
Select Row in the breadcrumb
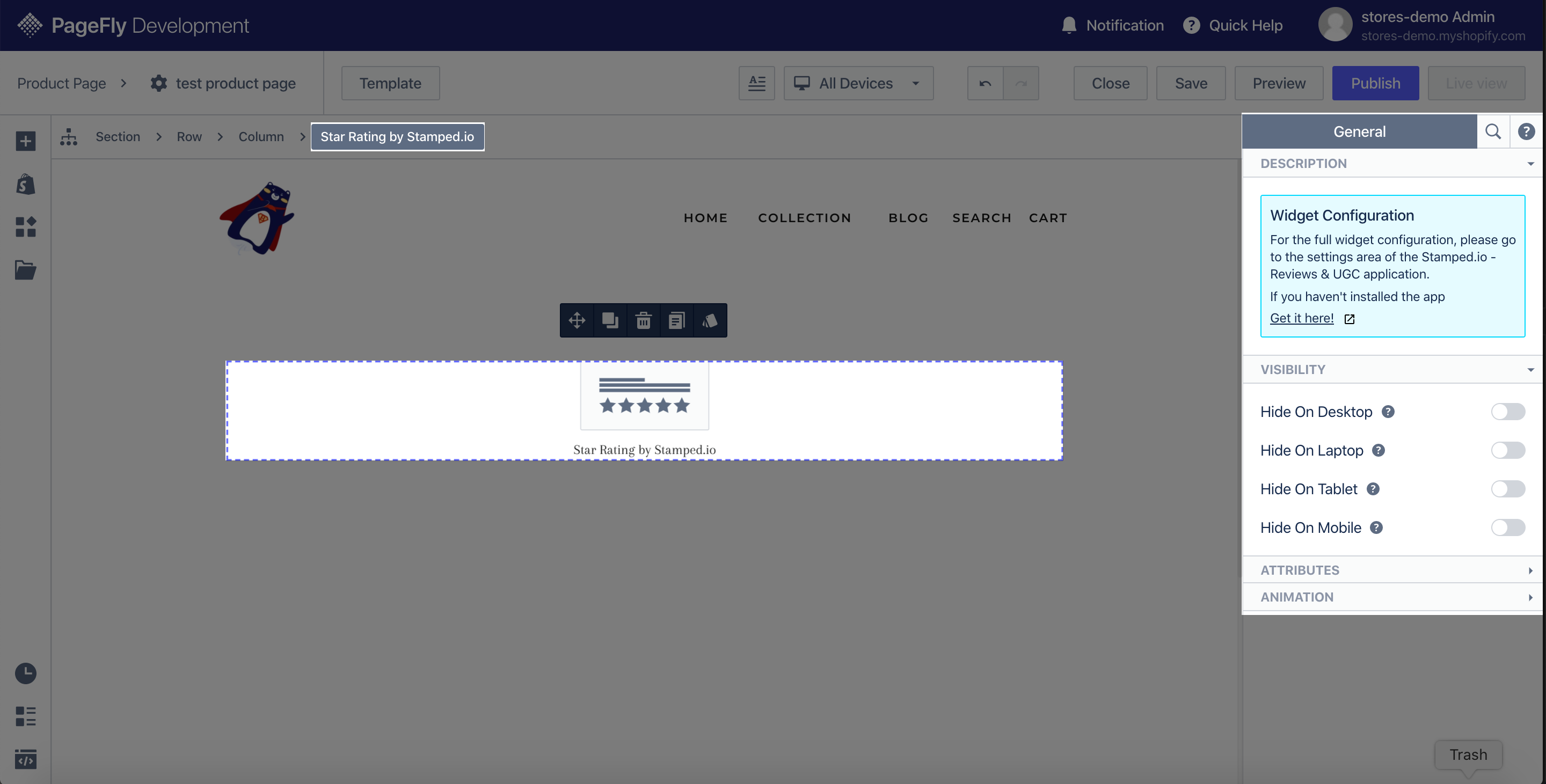pyautogui.click(x=189, y=137)
